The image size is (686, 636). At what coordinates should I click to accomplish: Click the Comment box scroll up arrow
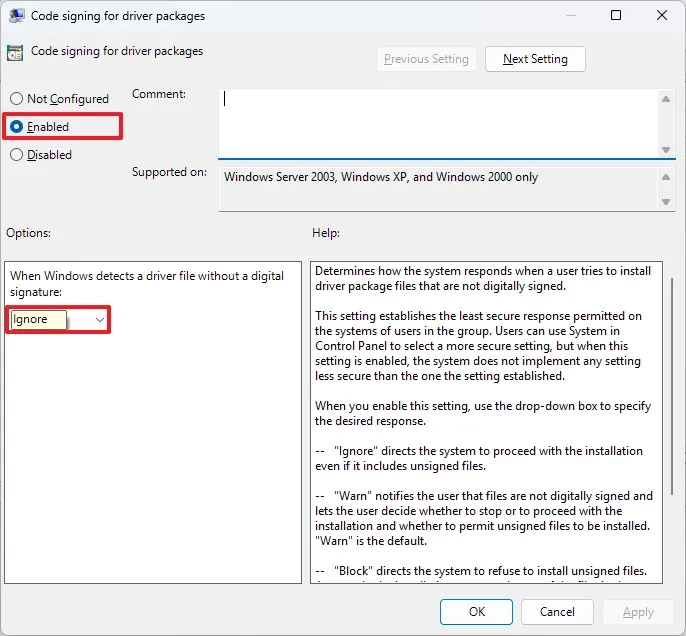[x=666, y=99]
